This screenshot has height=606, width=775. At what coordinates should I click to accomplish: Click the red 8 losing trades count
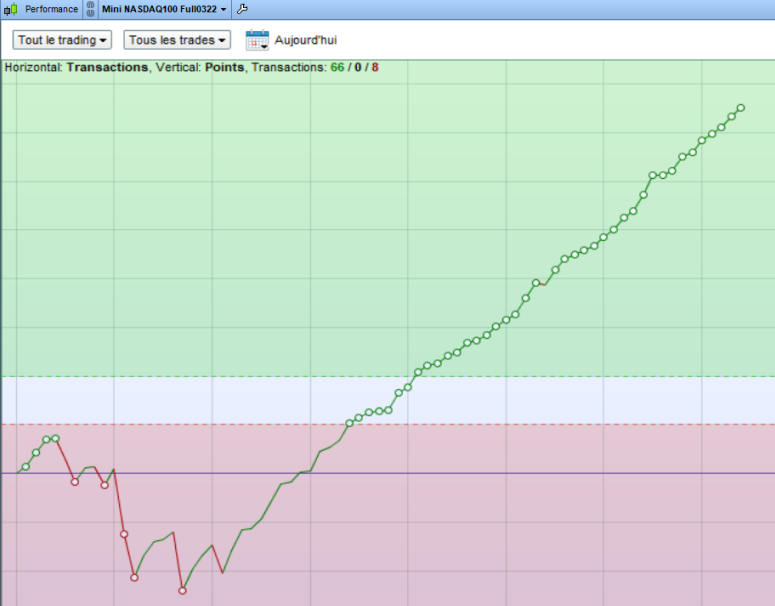tap(375, 67)
